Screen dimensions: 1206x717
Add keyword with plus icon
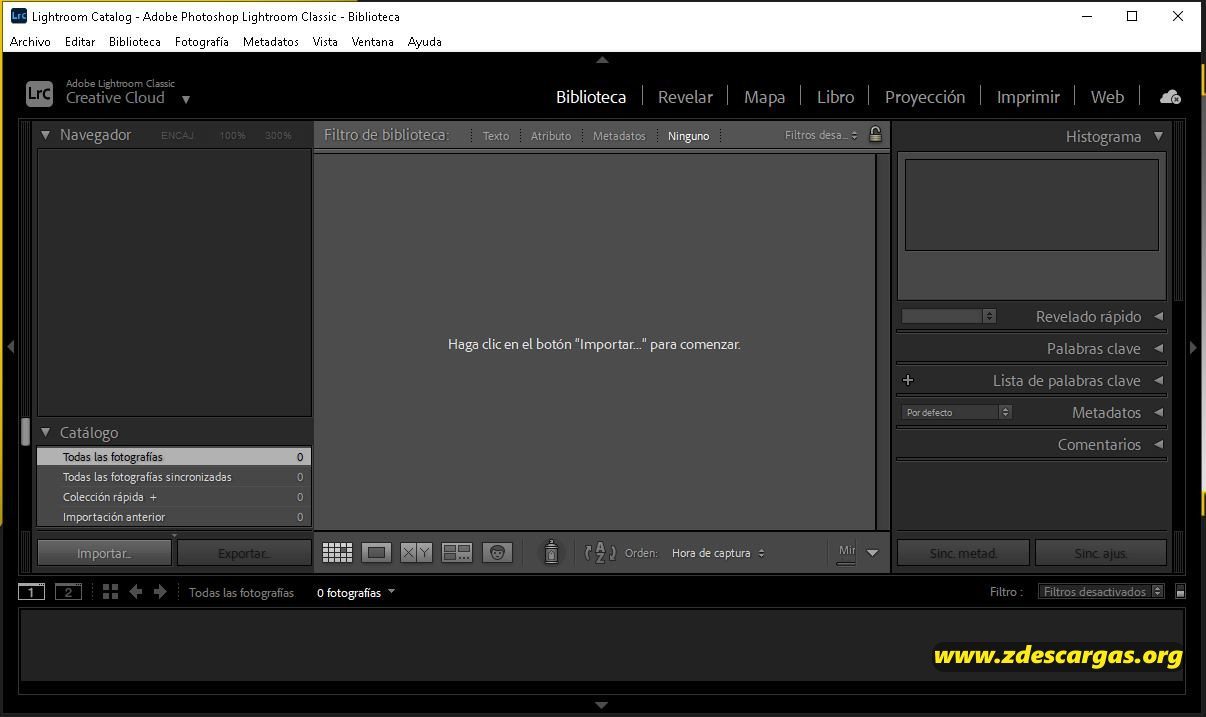click(908, 380)
